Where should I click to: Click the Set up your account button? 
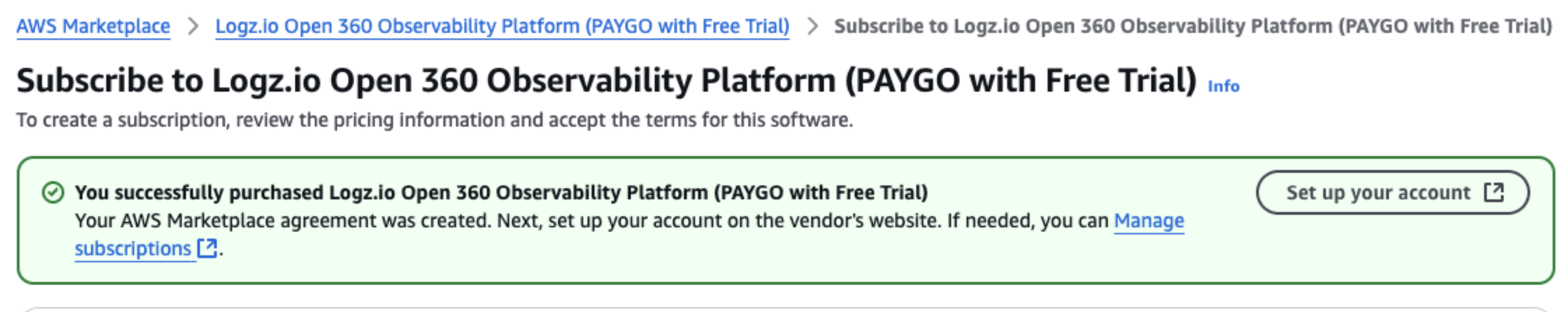(1392, 192)
